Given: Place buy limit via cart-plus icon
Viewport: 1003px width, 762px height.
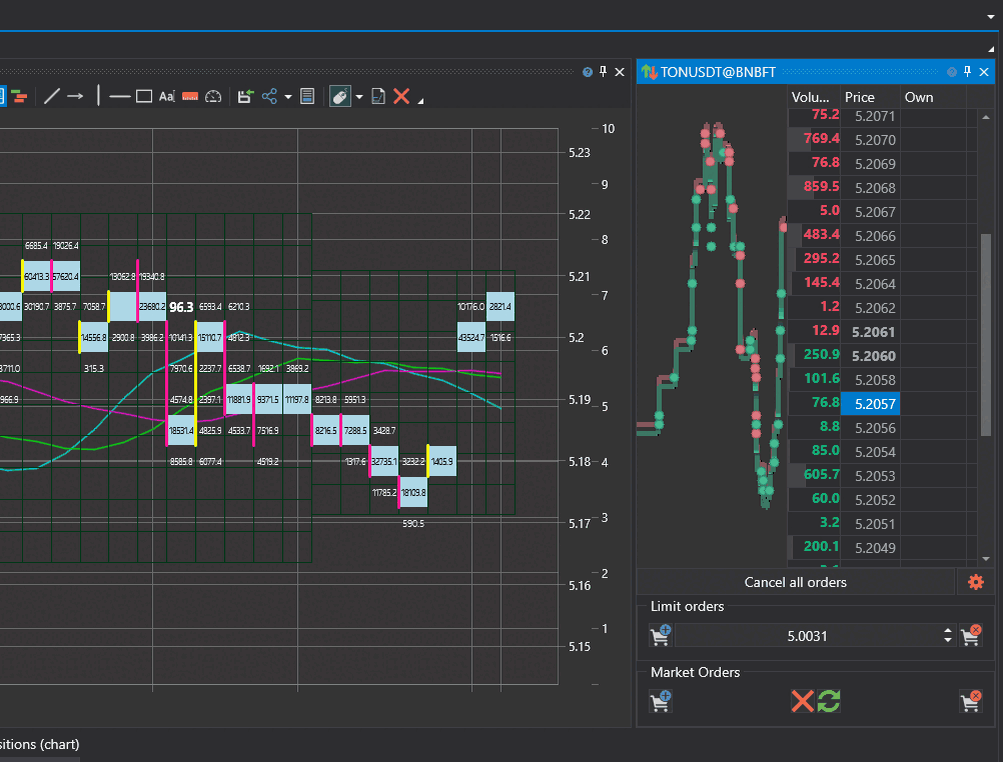Looking at the screenshot, I should tap(660, 635).
